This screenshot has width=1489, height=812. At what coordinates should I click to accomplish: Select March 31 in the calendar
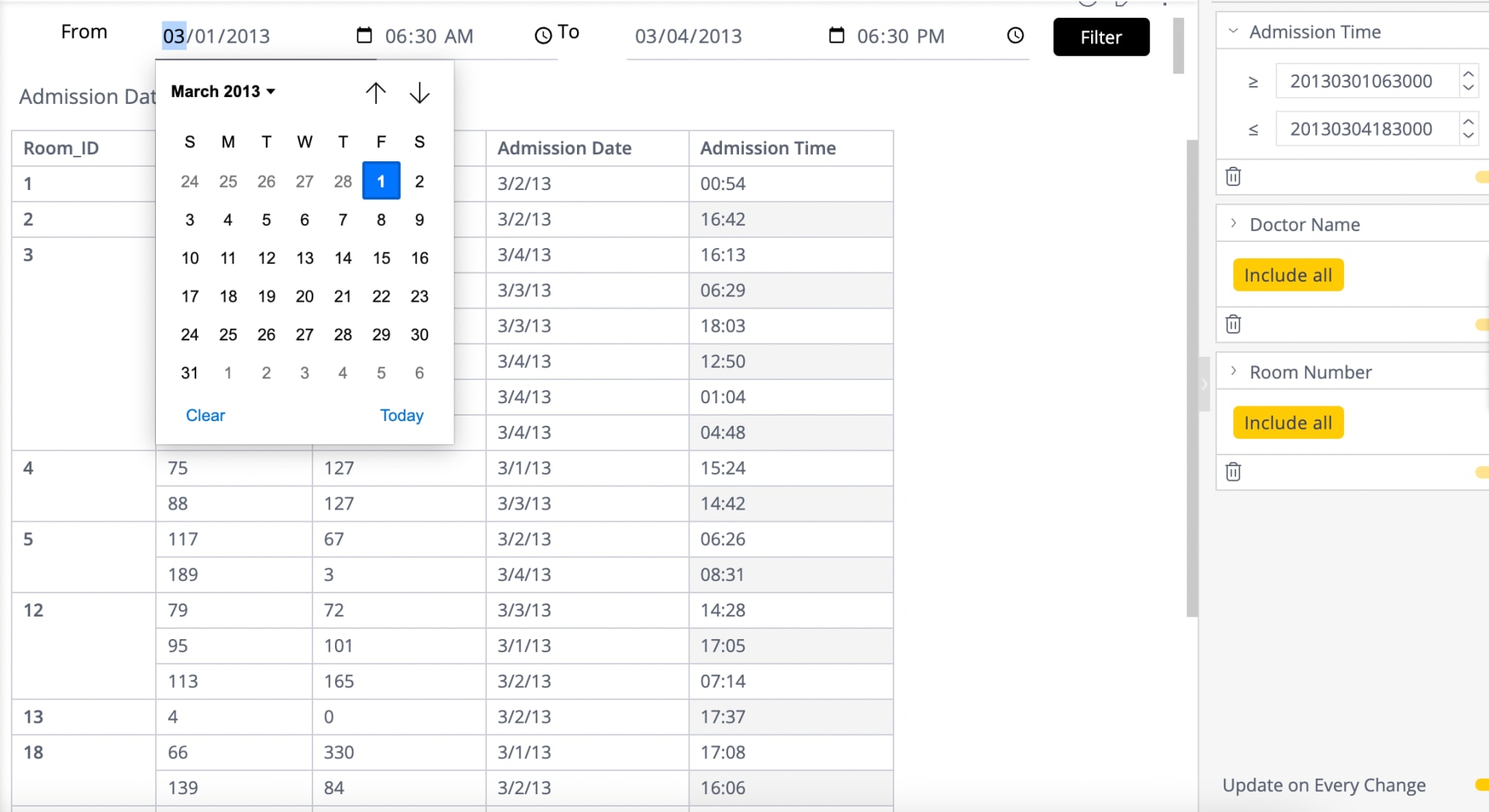point(189,373)
